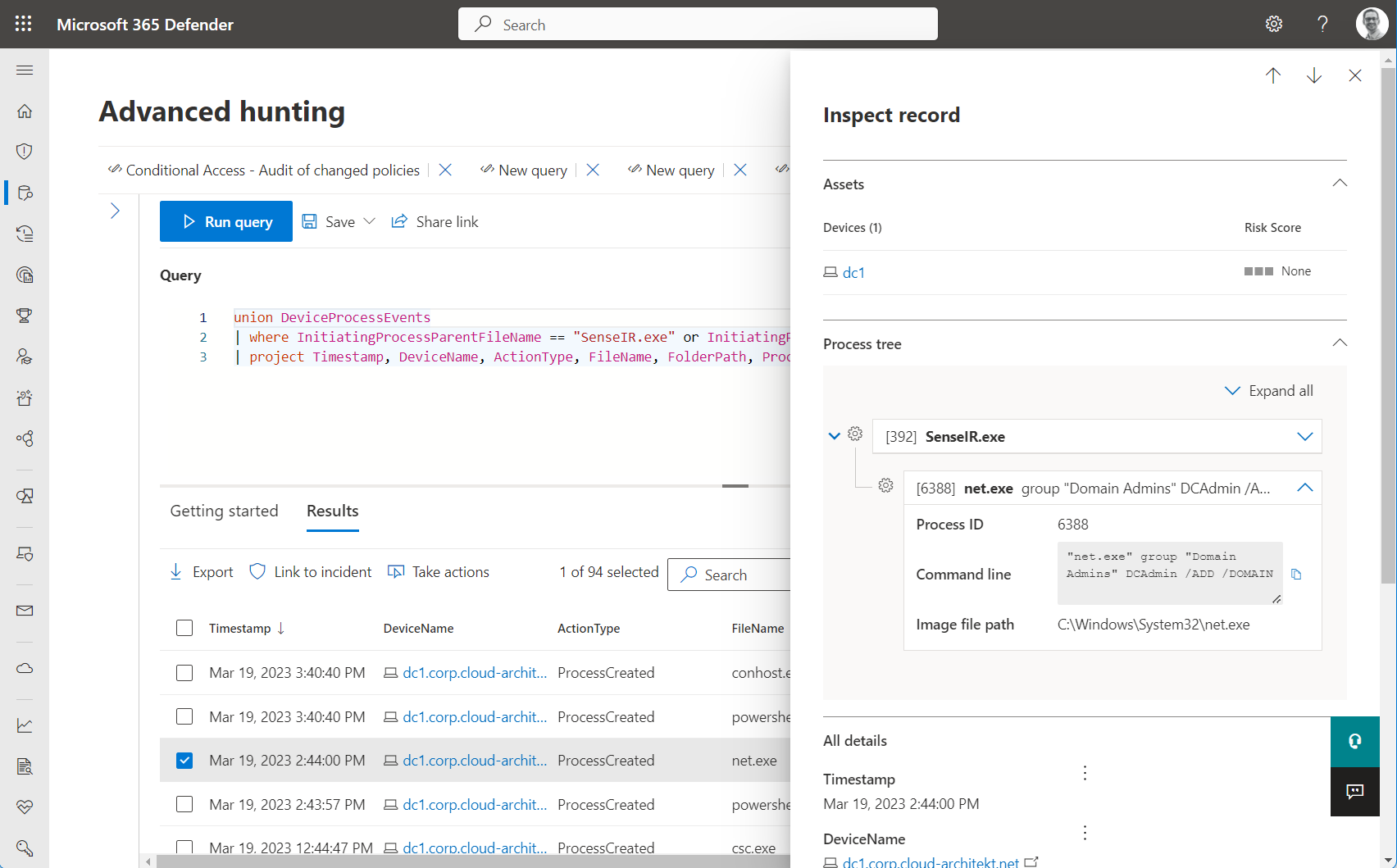Screen dimensions: 1397x868
Task: Open the help headset floating button
Action: tap(1355, 741)
